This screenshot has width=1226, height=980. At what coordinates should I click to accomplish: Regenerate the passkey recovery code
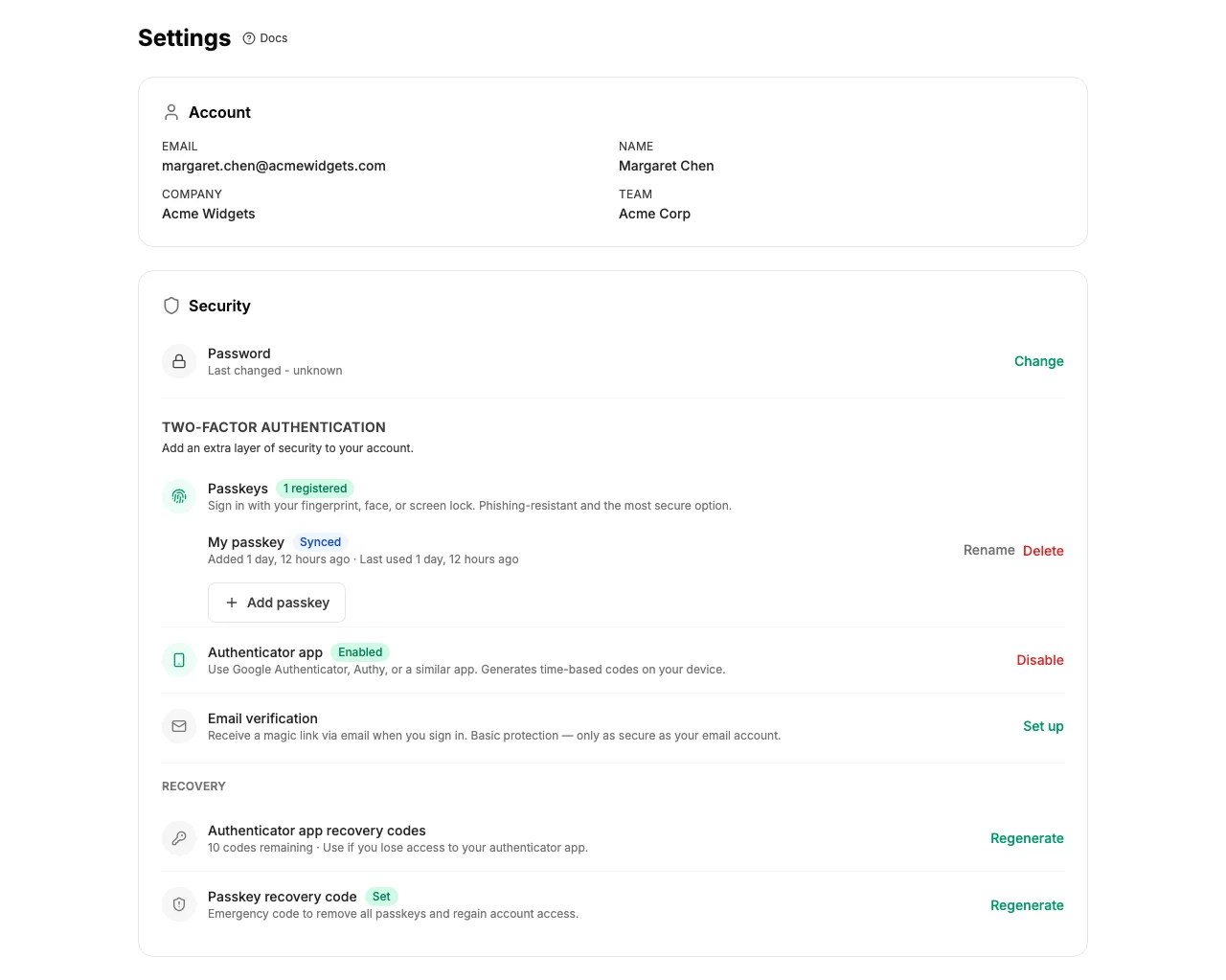(1027, 904)
